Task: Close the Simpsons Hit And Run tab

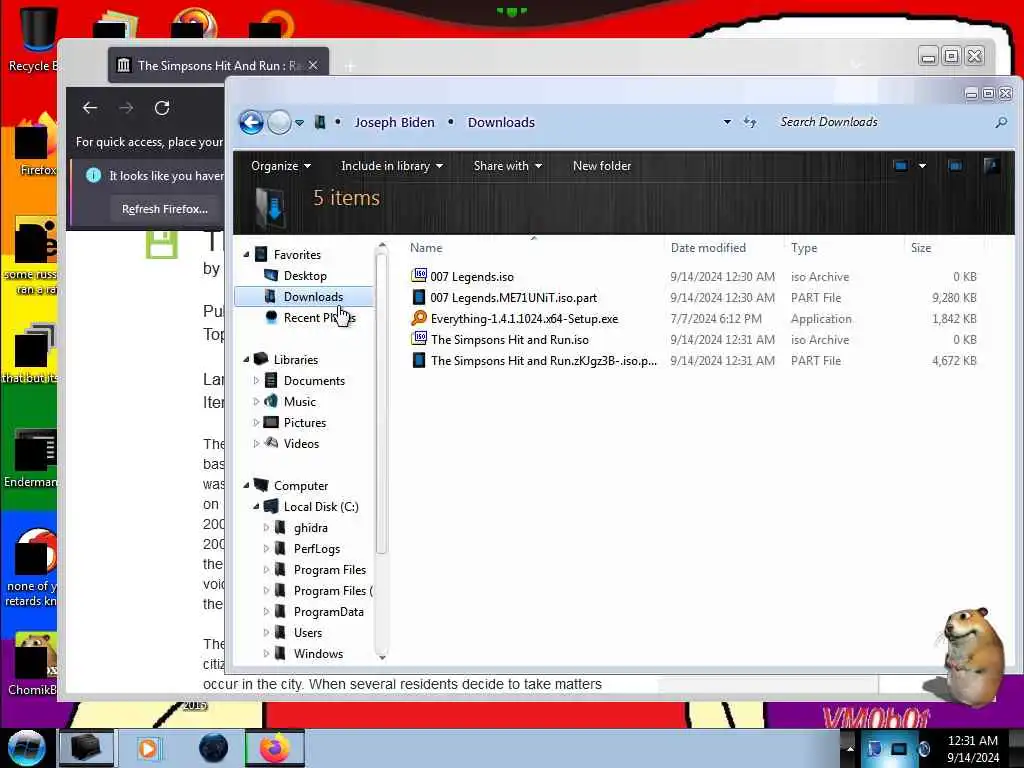Action: coord(313,65)
